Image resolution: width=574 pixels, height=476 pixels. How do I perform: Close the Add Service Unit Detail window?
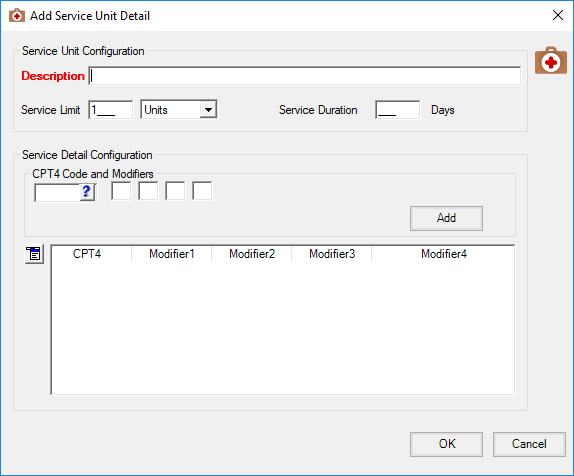pyautogui.click(x=558, y=15)
